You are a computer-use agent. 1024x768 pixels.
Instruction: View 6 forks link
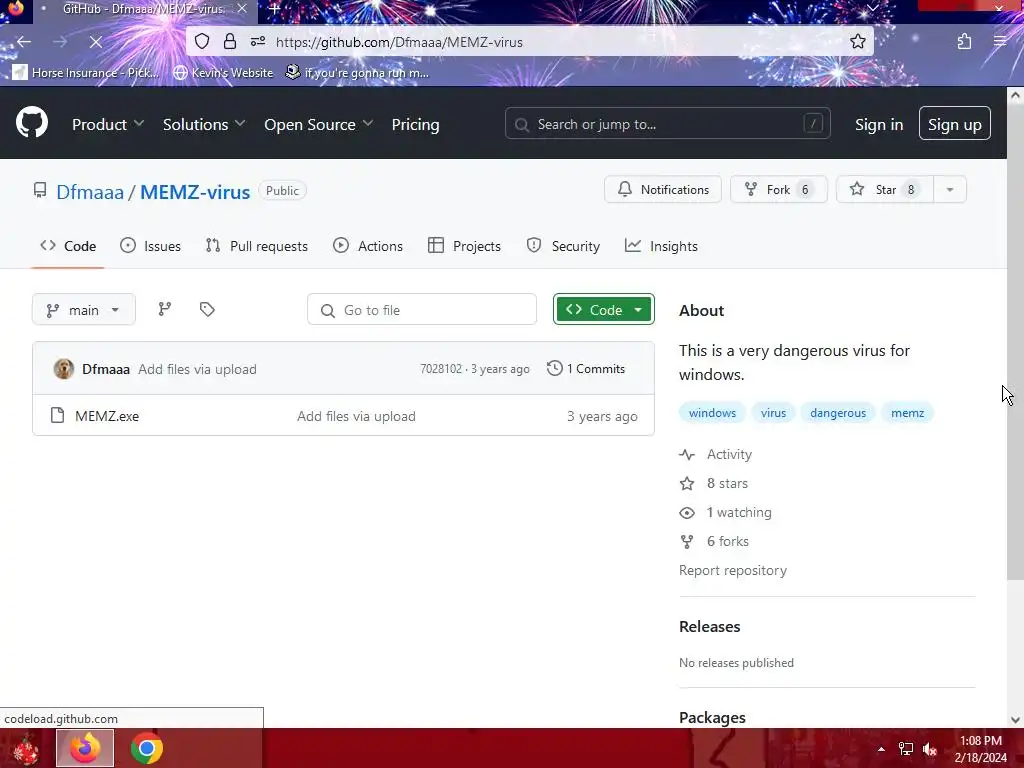[714, 541]
